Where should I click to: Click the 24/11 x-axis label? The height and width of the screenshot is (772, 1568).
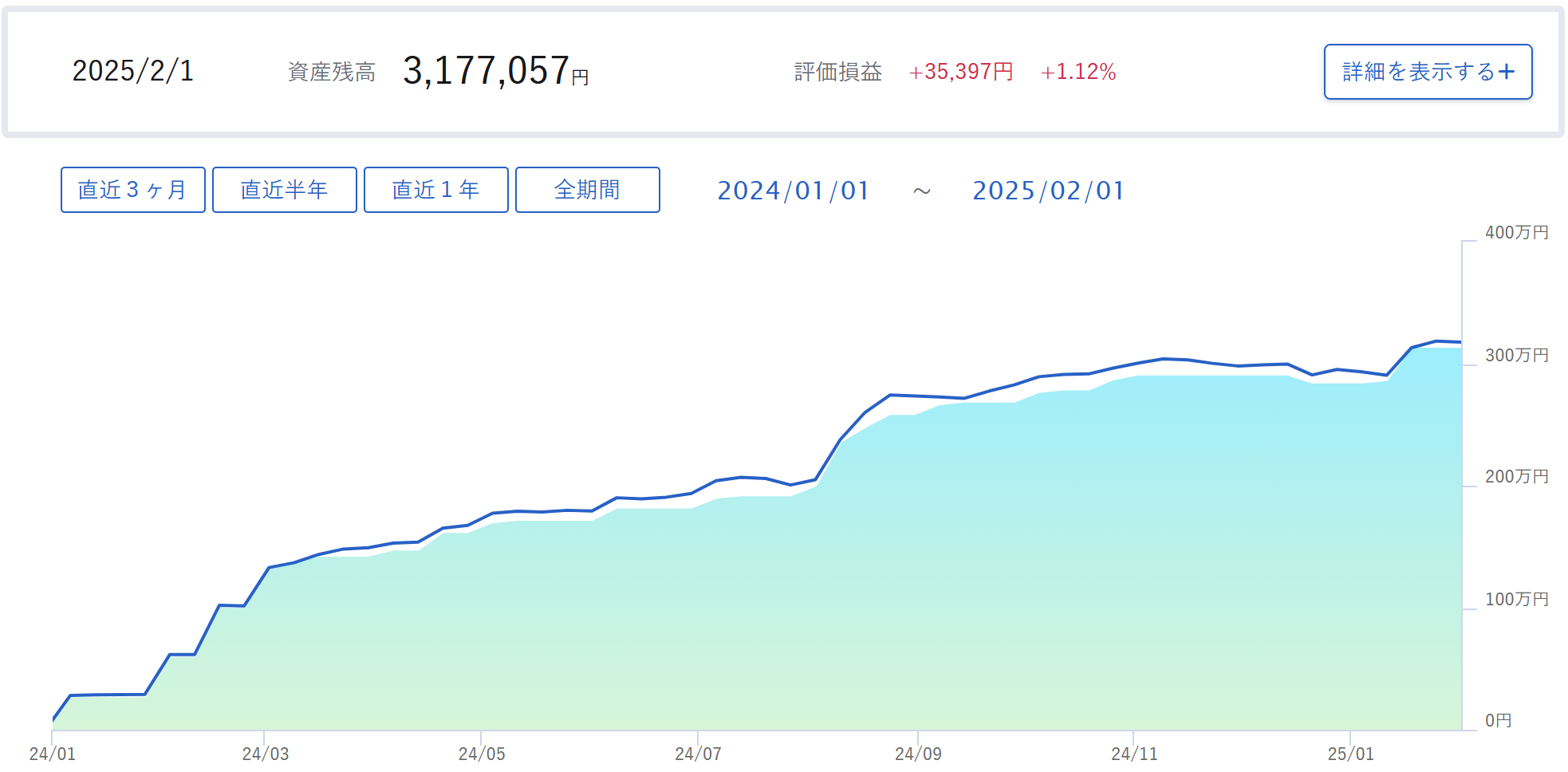1134,754
